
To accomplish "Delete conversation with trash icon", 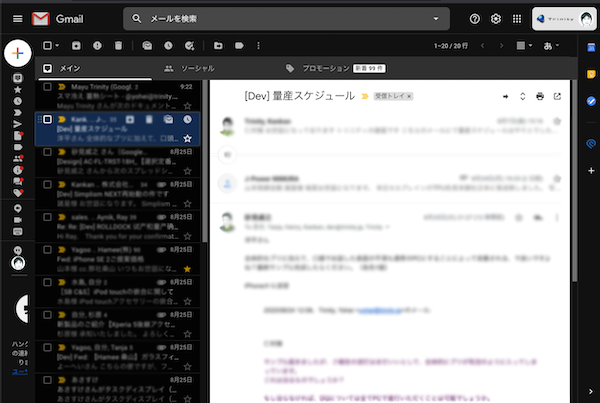I will 118,46.
